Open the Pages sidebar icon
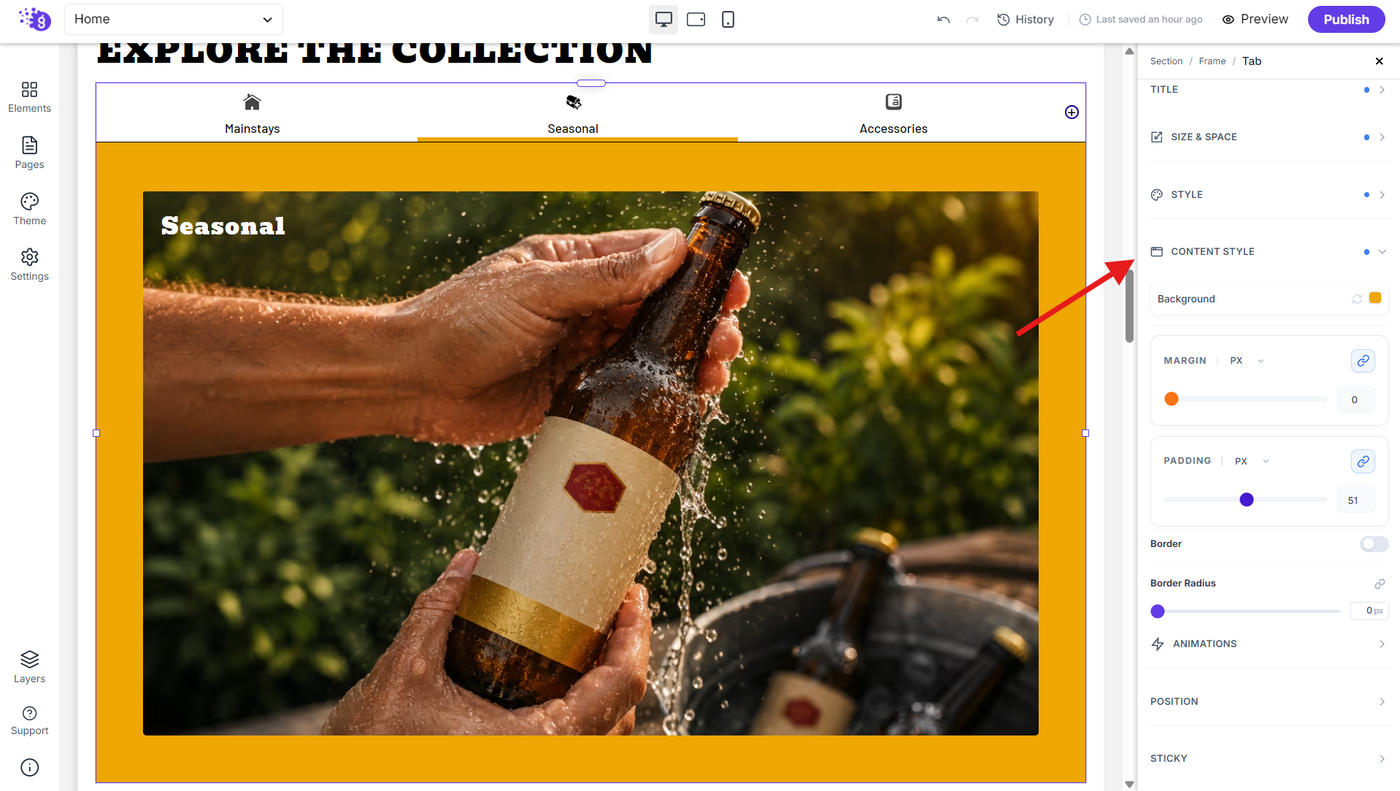This screenshot has height=791, width=1400. click(29, 153)
